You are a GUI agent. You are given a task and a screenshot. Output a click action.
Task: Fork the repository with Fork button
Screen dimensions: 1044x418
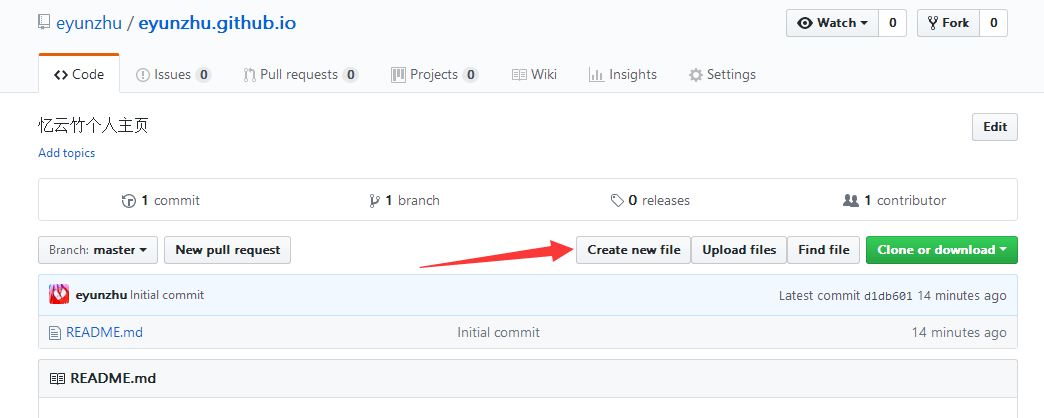(948, 23)
